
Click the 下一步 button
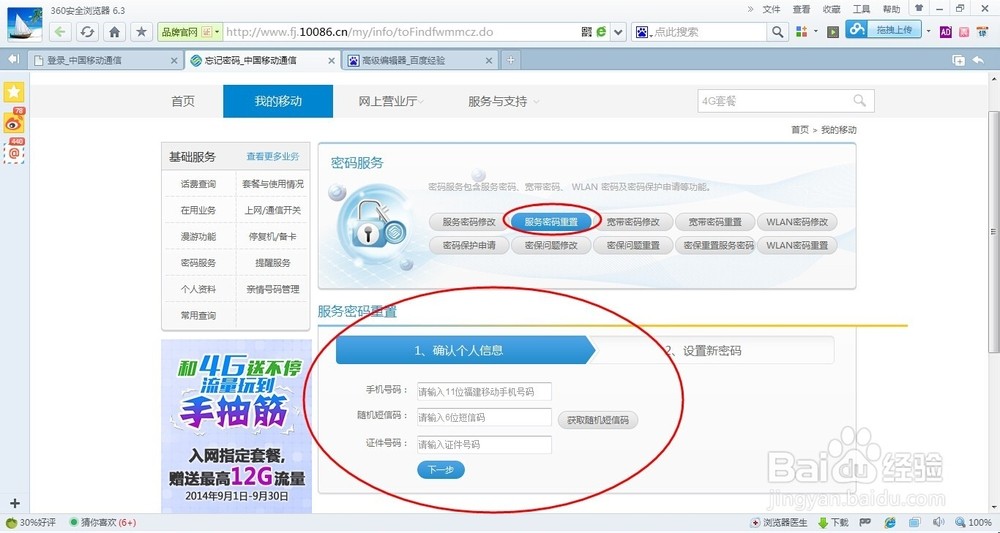(441, 470)
